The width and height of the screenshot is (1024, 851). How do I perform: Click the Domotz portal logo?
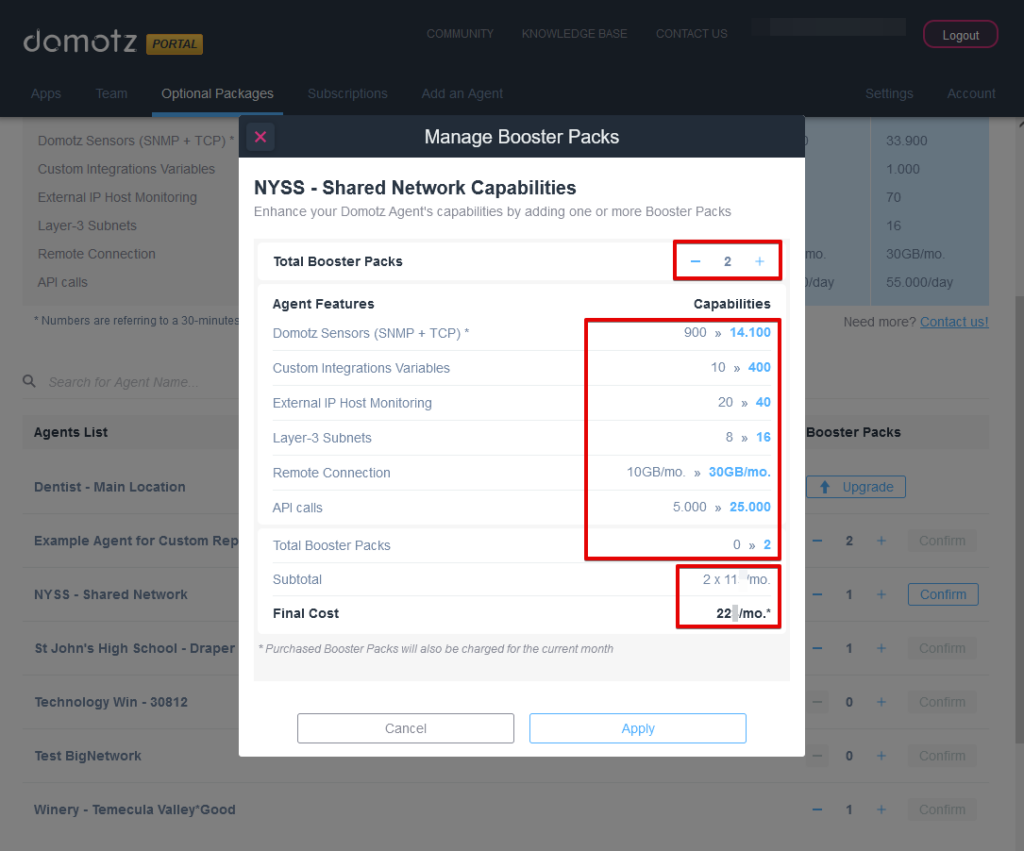pyautogui.click(x=112, y=42)
